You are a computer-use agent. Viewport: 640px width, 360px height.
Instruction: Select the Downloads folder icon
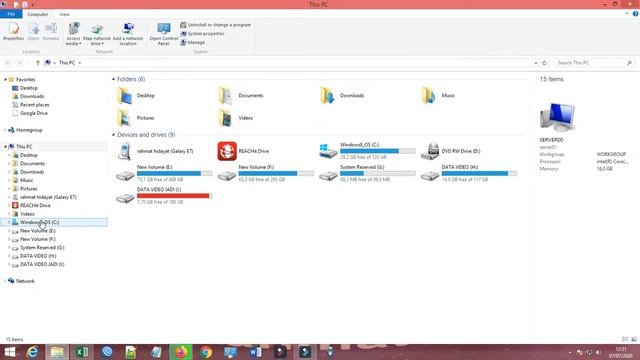click(328, 96)
